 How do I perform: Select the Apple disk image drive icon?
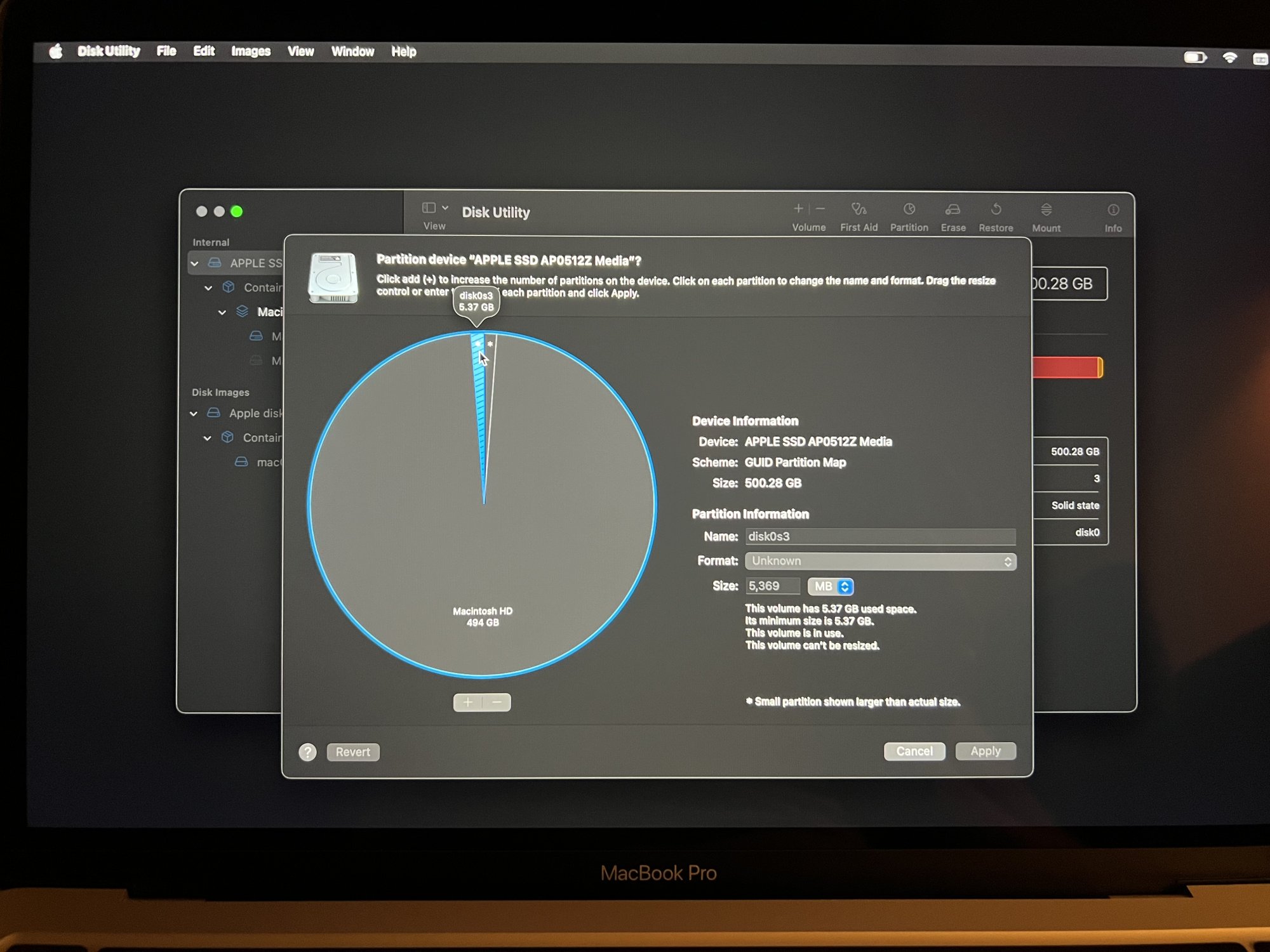(214, 413)
